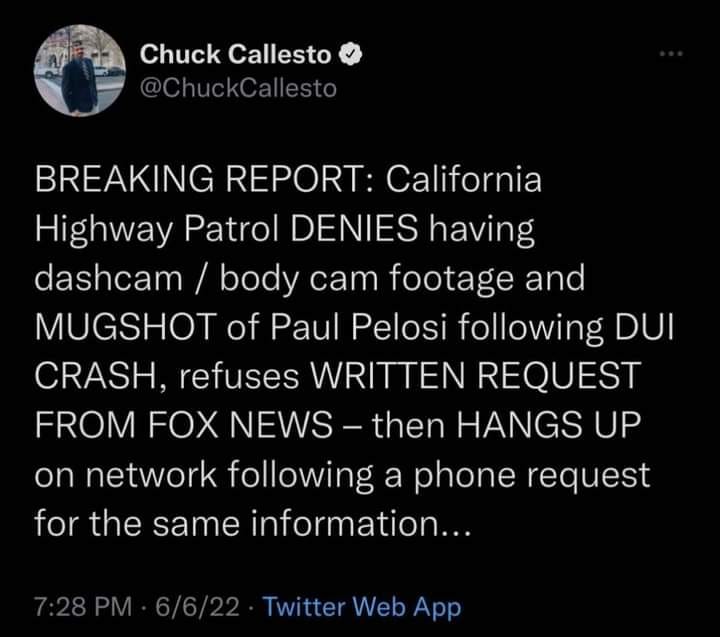Open the Twitter Web App source link

[361, 606]
